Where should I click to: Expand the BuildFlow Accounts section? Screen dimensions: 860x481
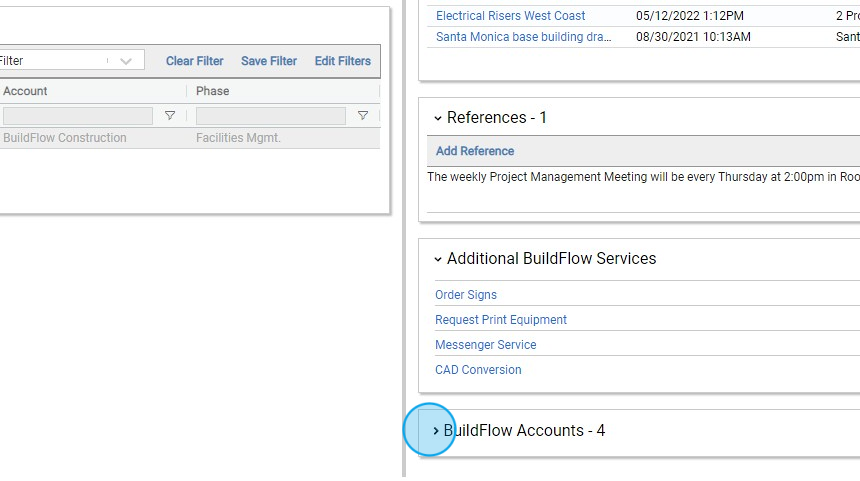(x=436, y=431)
